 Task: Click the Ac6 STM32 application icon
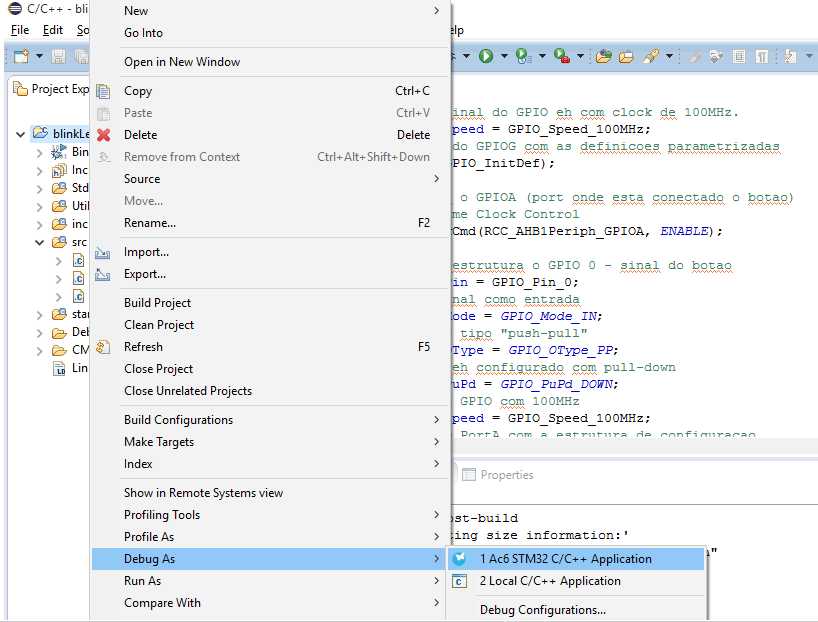coord(459,559)
